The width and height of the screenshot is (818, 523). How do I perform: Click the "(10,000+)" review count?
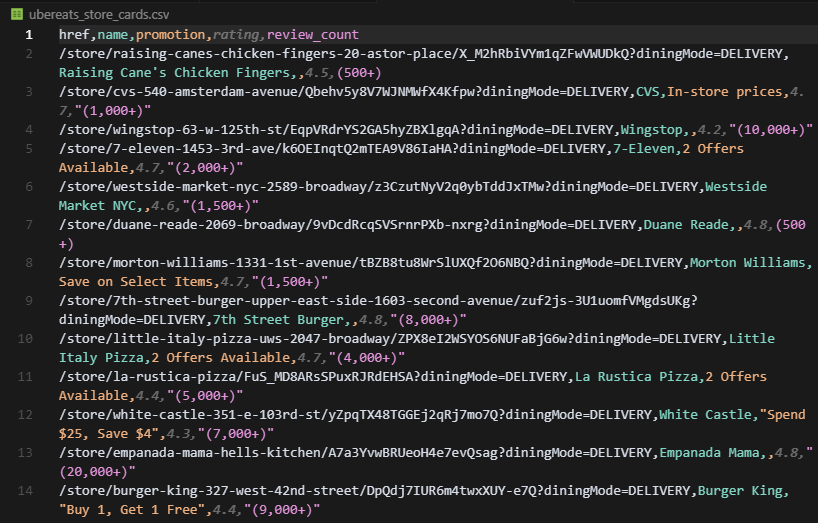(x=771, y=129)
